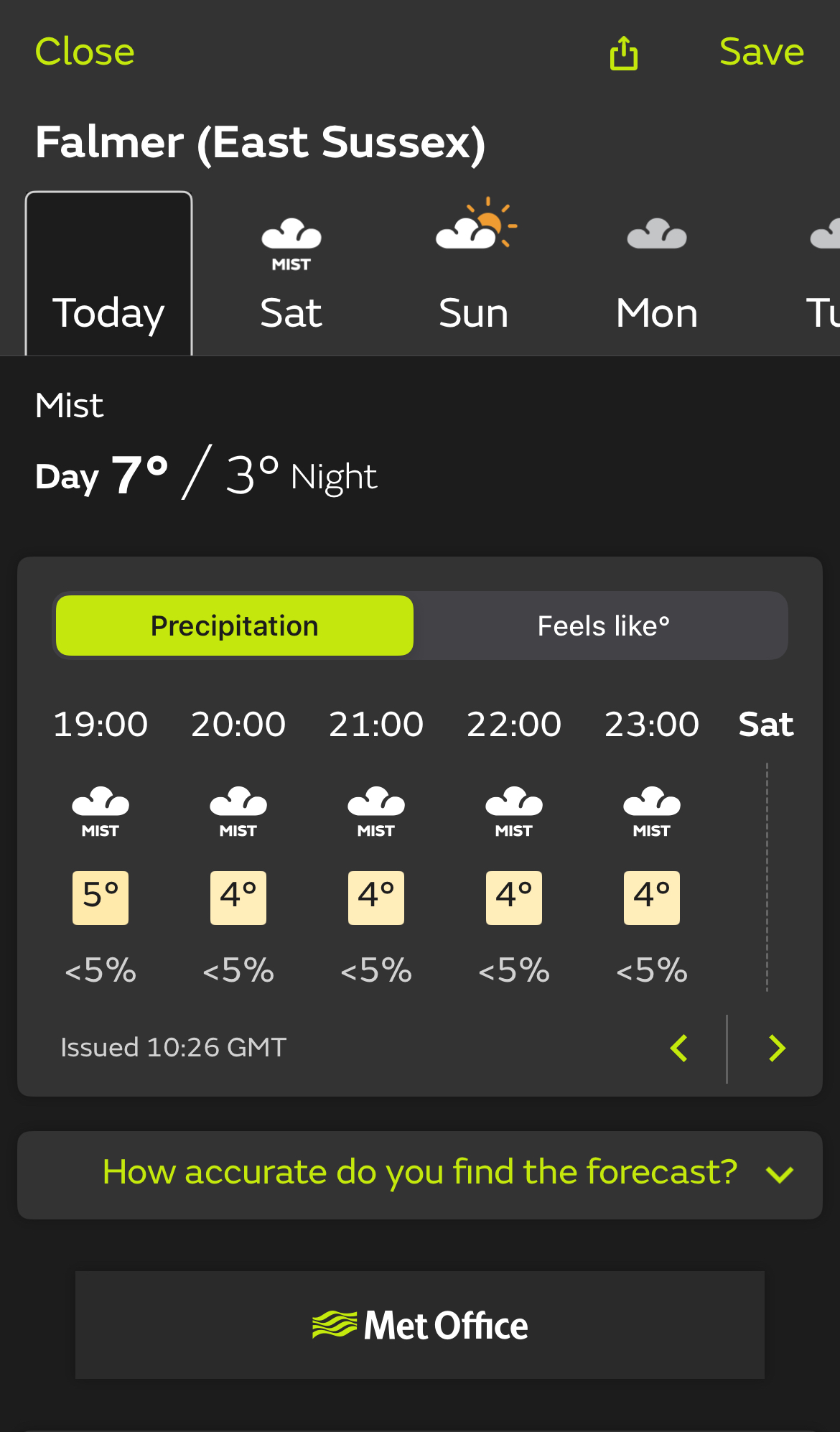Open How accurate do you find the forecast?
840x1432 pixels.
point(420,1172)
